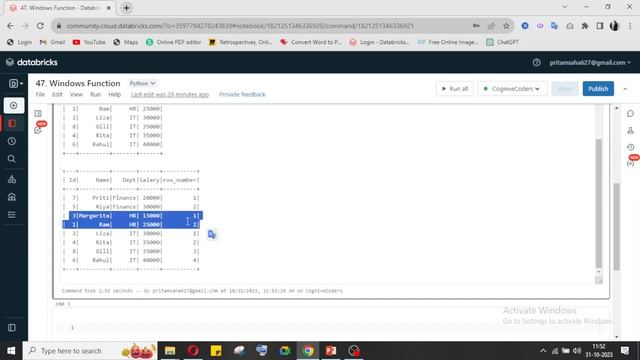
Task: Collapse the notebook header chevron
Action: click(625, 89)
